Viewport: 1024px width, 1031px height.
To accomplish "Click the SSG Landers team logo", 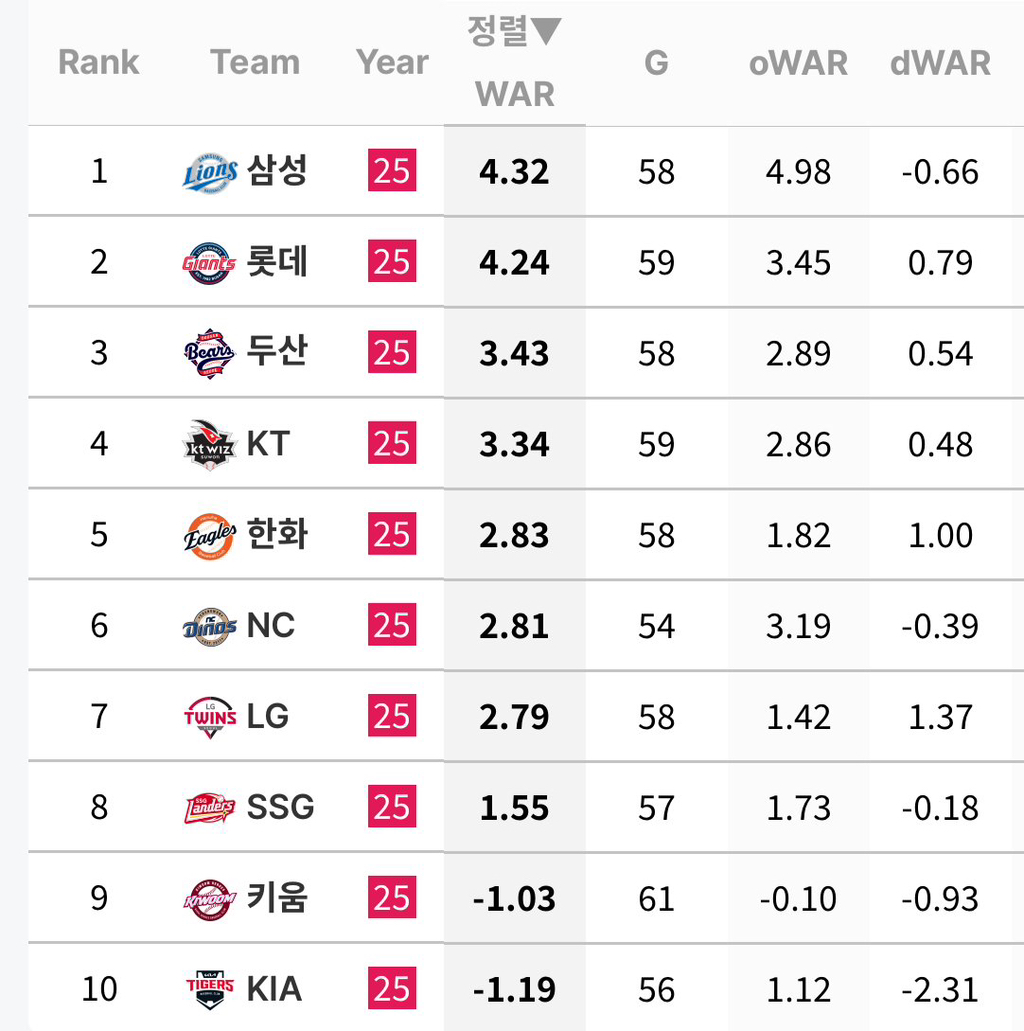I will tap(210, 808).
